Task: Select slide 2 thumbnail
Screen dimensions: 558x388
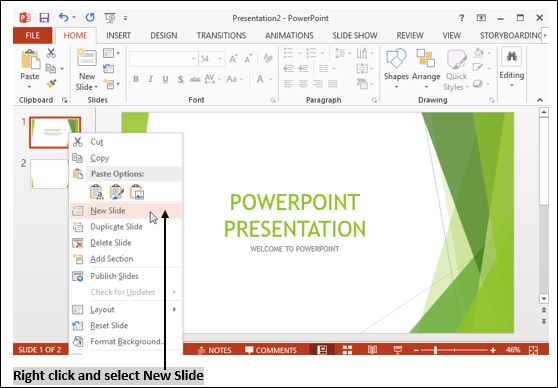Action: pyautogui.click(x=49, y=174)
